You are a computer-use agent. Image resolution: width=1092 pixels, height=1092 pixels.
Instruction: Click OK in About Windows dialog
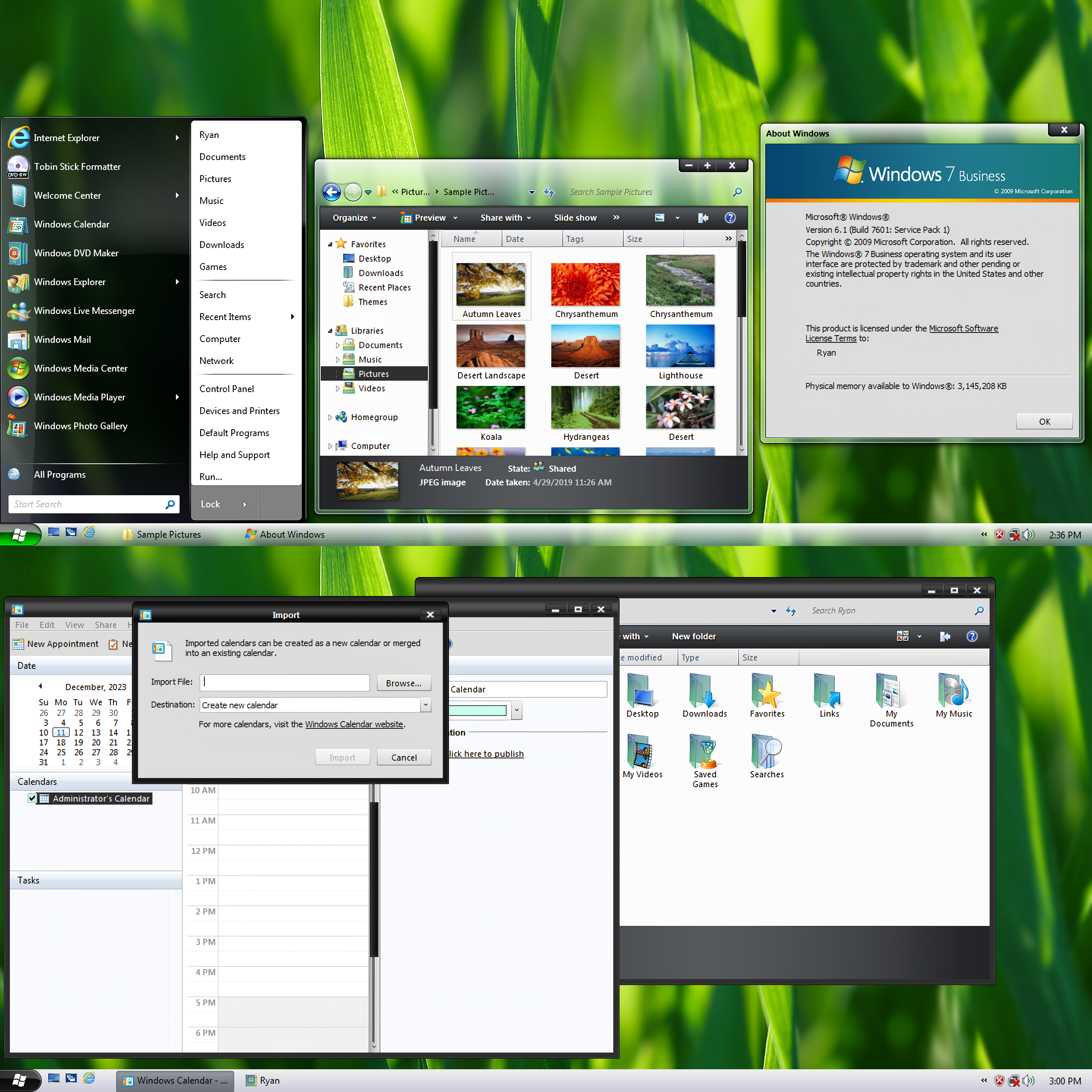click(x=1045, y=422)
